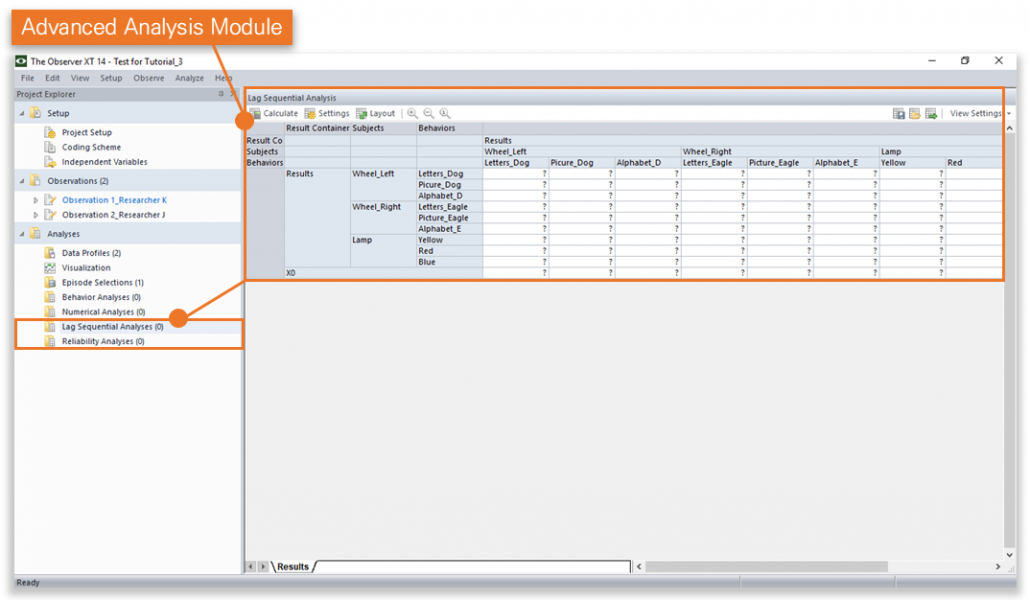Select Reliability Analyses (0) in tree
Image resolution: width=1030 pixels, height=600 pixels.
click(103, 342)
